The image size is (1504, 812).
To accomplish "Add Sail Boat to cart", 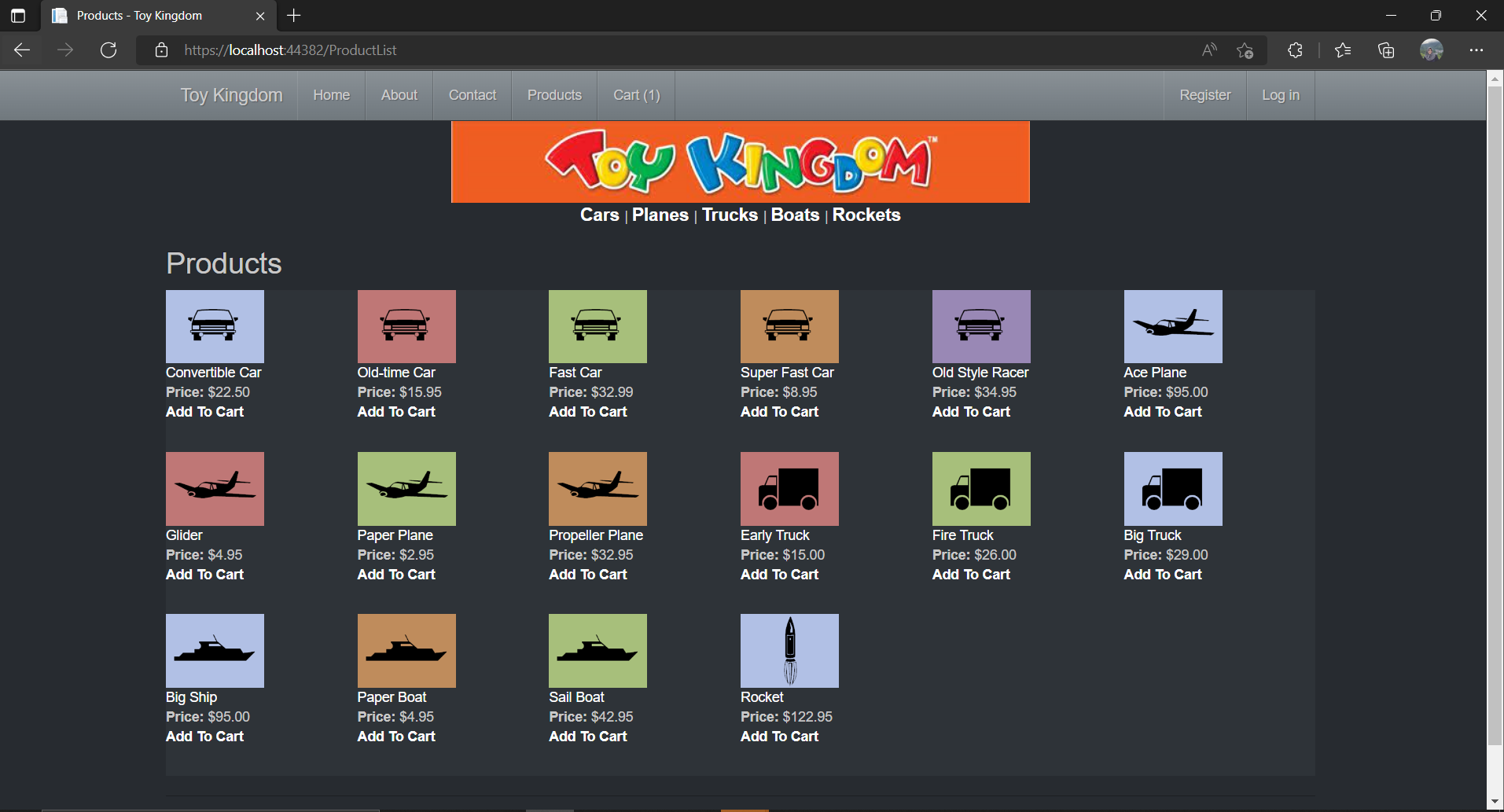I will 588,737.
